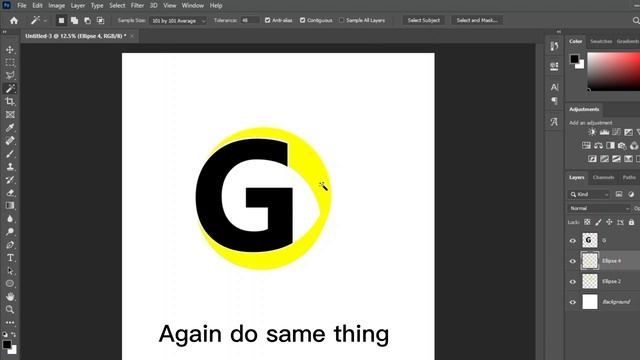The width and height of the screenshot is (640, 360).
Task: Toggle Lock transparent pixels
Action: click(x=587, y=222)
